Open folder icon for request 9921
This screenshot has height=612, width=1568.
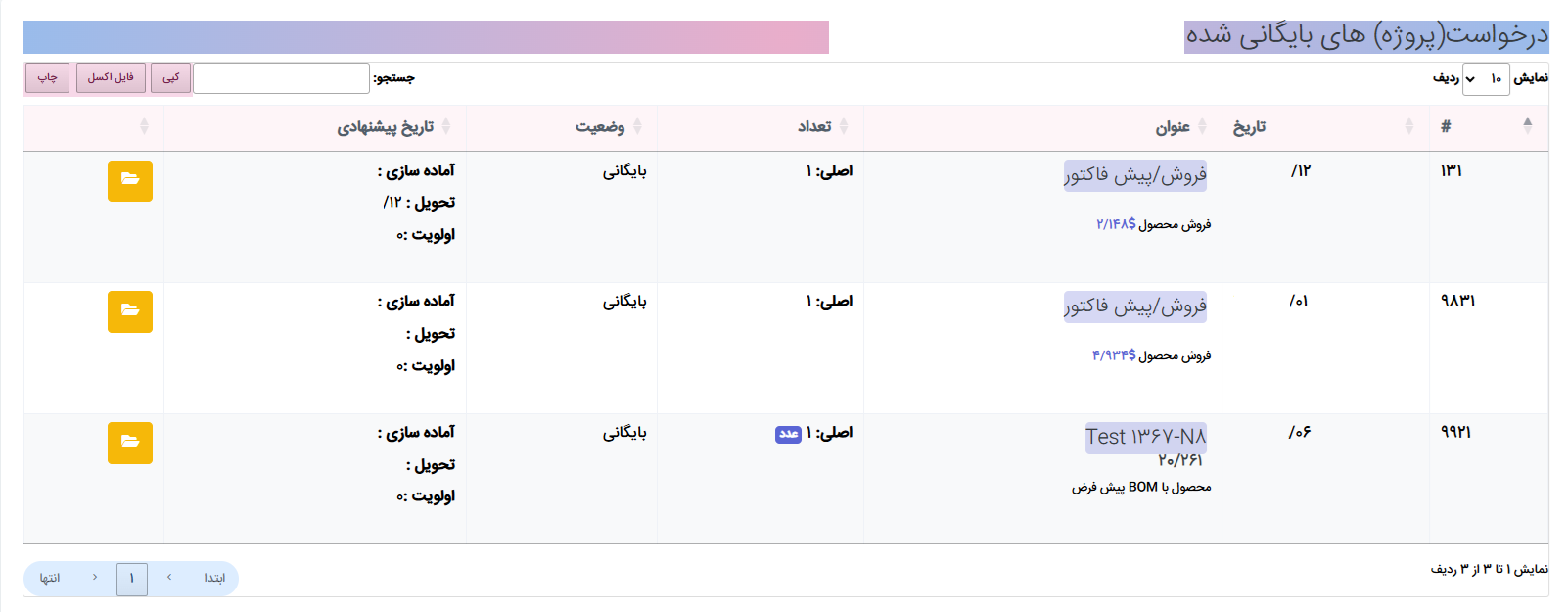130,443
